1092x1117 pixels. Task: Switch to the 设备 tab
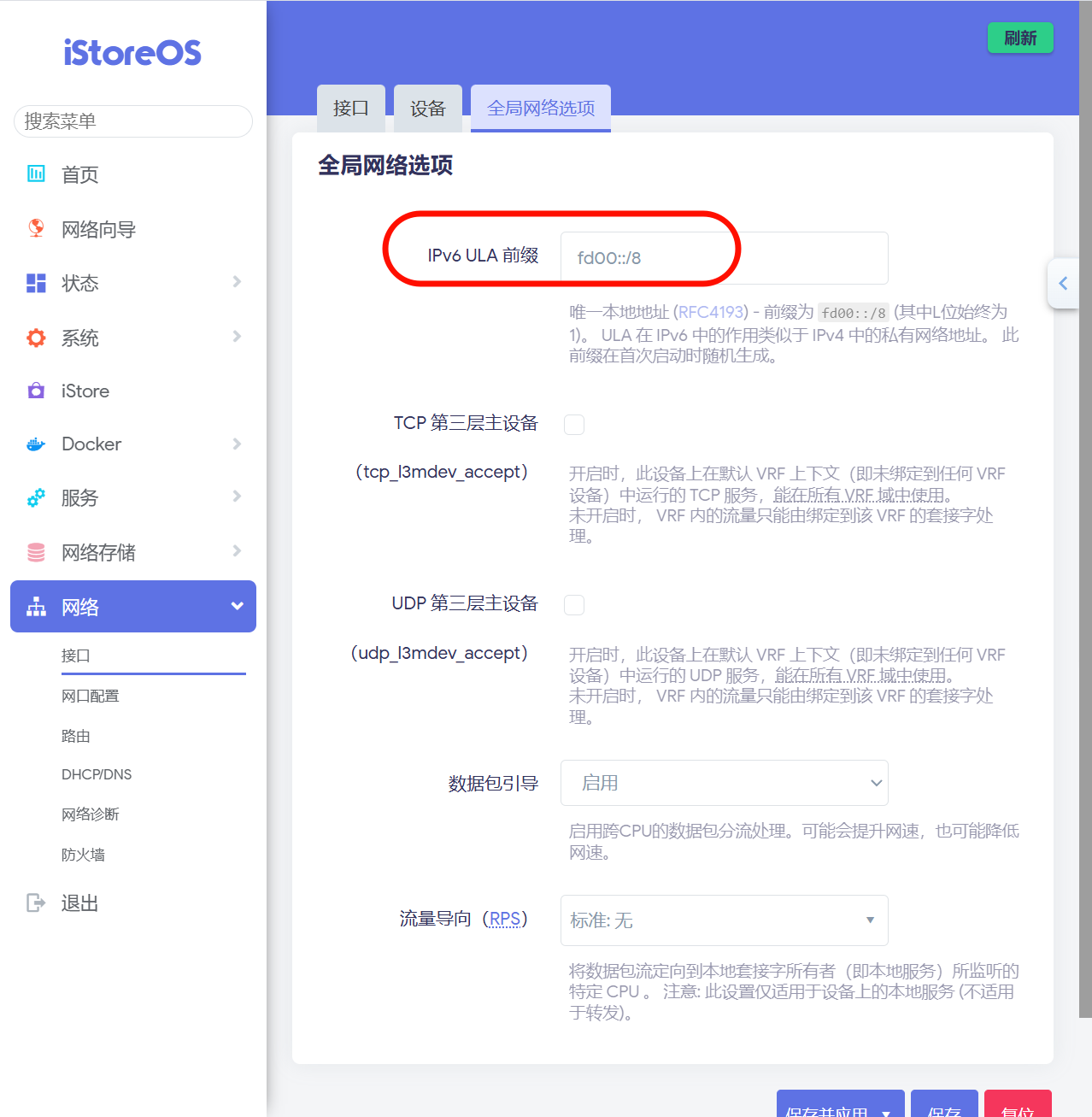pyautogui.click(x=428, y=108)
